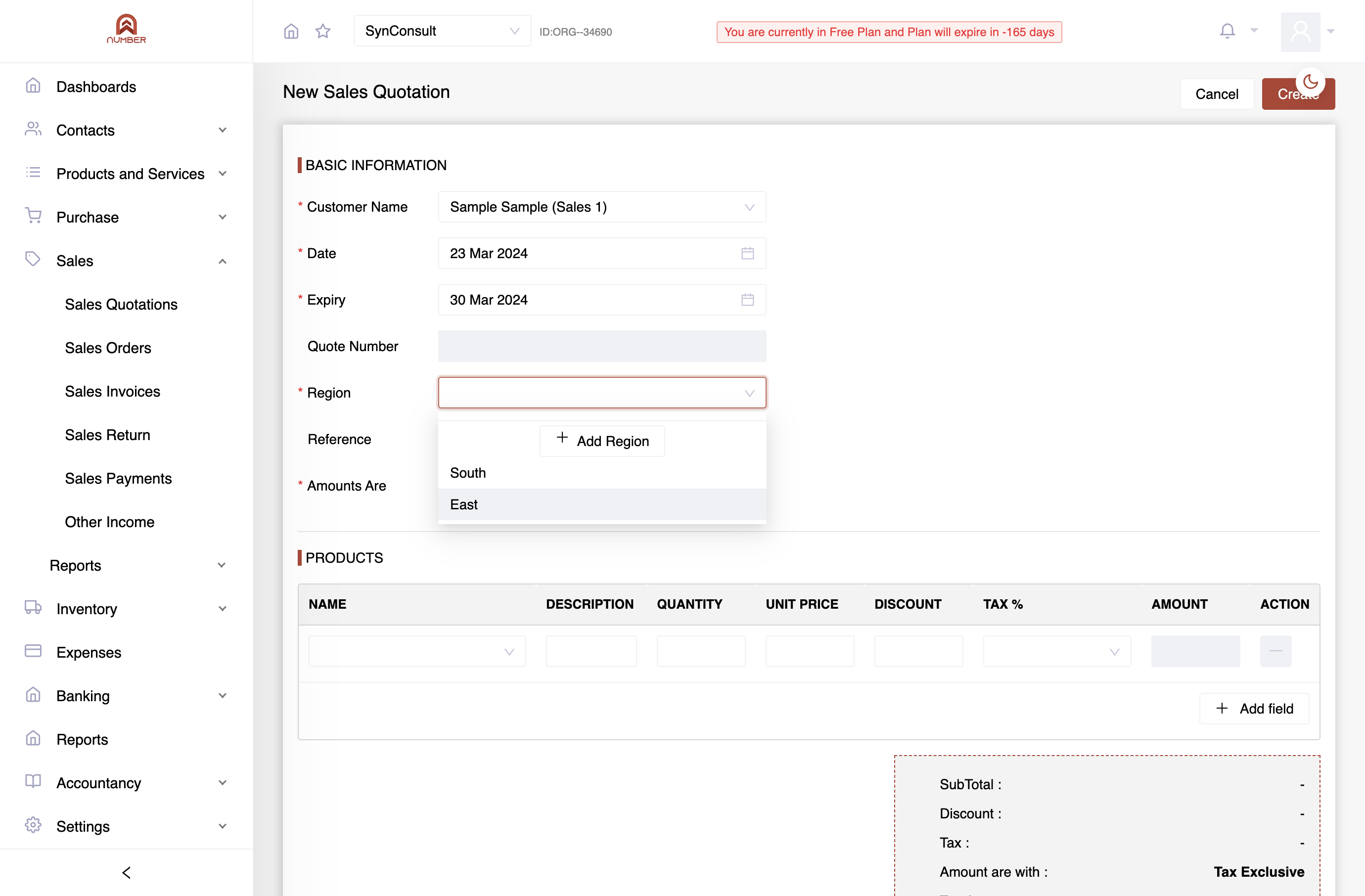Click the Contacts people icon
Viewport: 1365px width, 896px height.
(33, 129)
